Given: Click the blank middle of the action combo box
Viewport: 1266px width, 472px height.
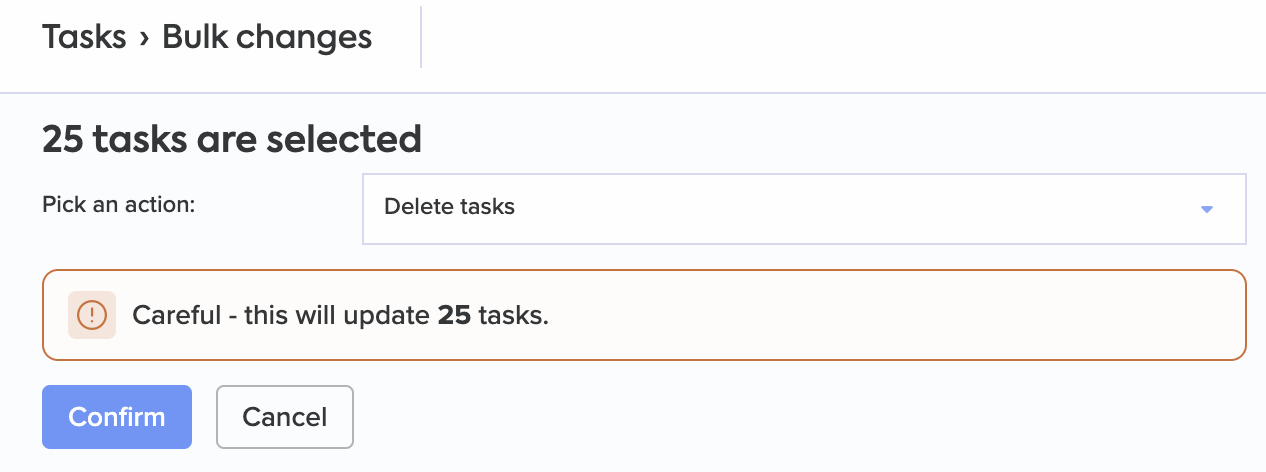Looking at the screenshot, I should [x=850, y=209].
